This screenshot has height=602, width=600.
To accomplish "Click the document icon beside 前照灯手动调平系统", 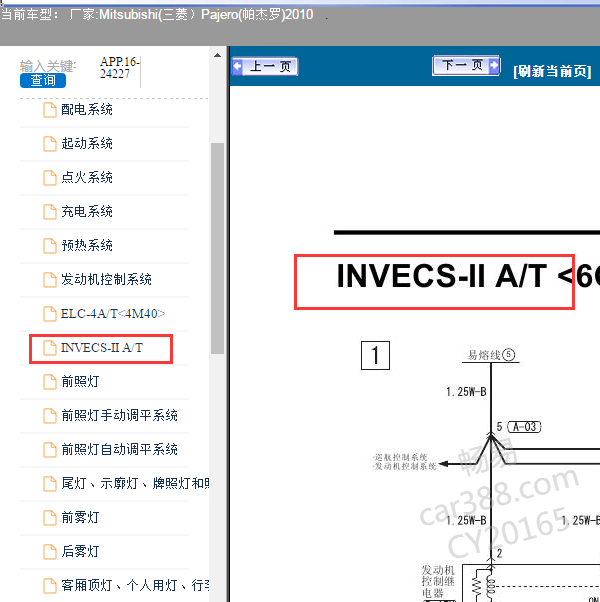I will click(x=50, y=416).
